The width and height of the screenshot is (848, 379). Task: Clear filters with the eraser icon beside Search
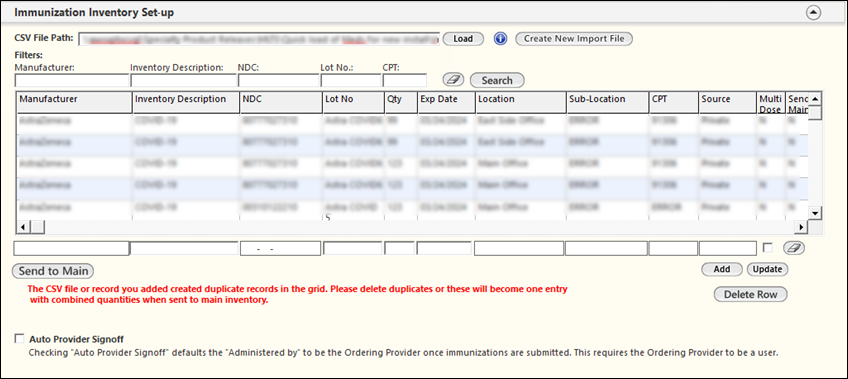pyautogui.click(x=454, y=80)
